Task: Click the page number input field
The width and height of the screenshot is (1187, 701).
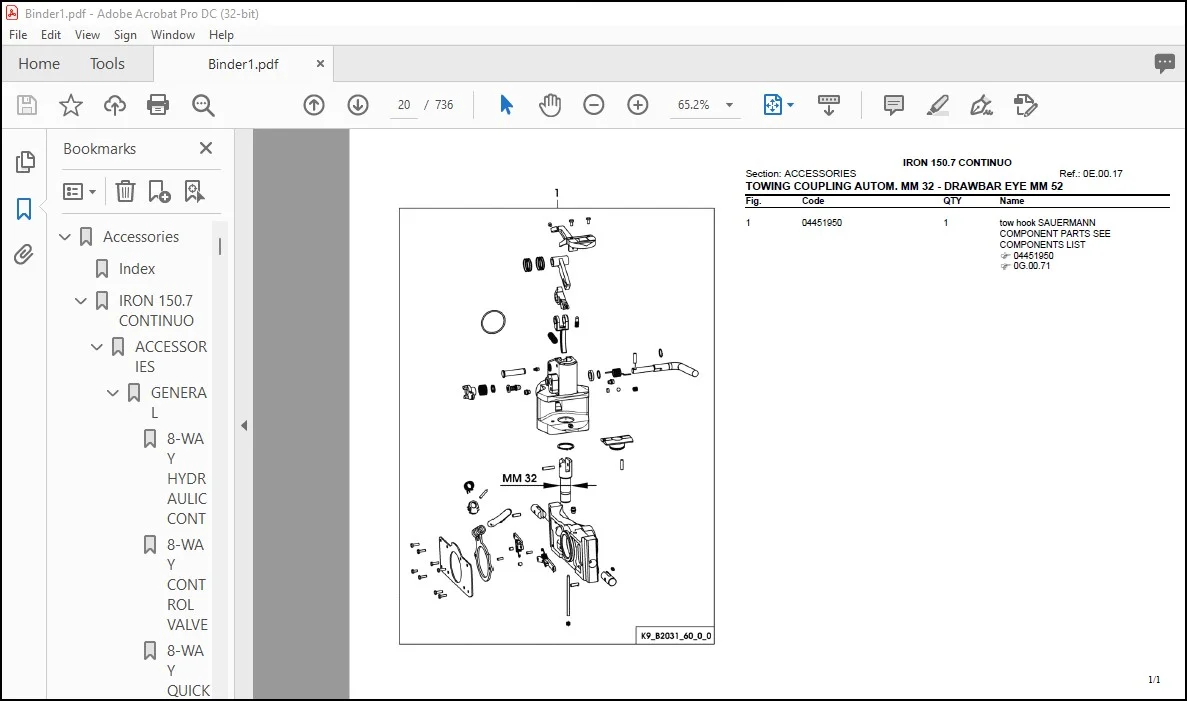Action: pos(403,104)
